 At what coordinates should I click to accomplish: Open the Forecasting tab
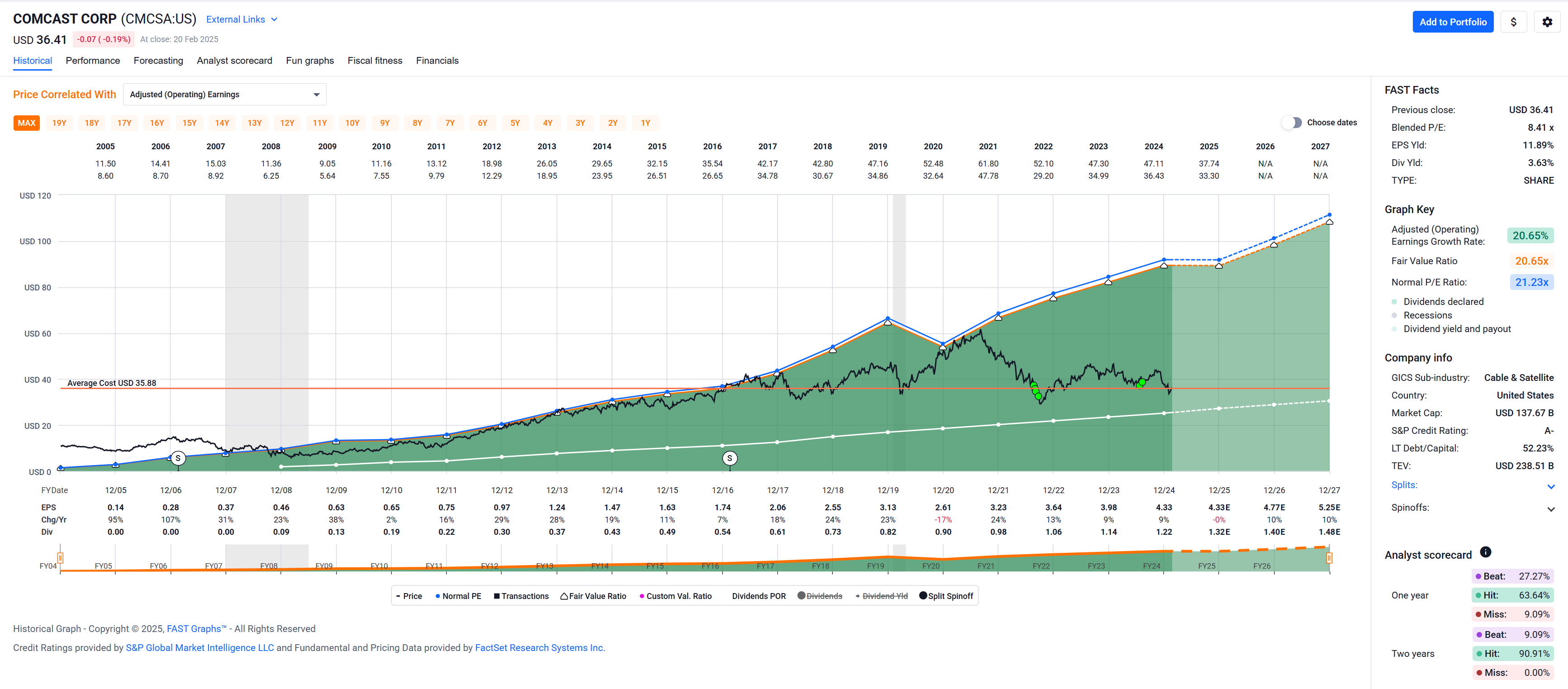point(158,61)
